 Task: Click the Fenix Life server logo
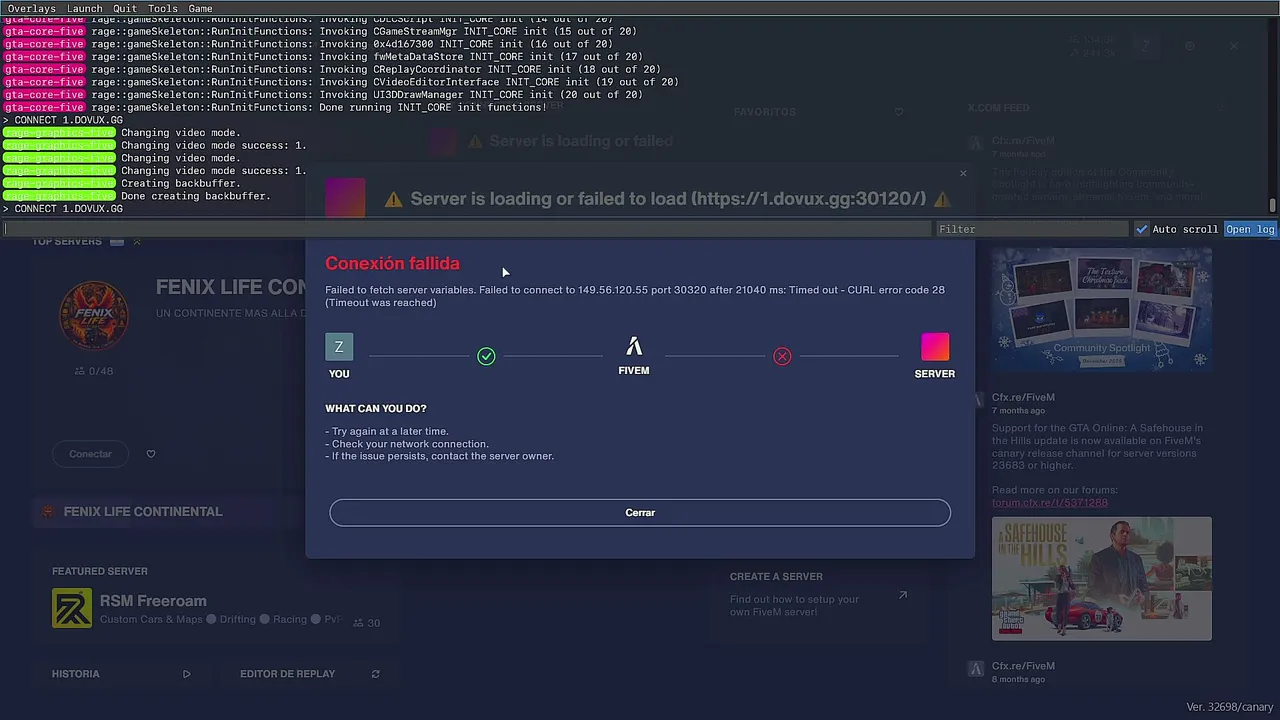94,316
